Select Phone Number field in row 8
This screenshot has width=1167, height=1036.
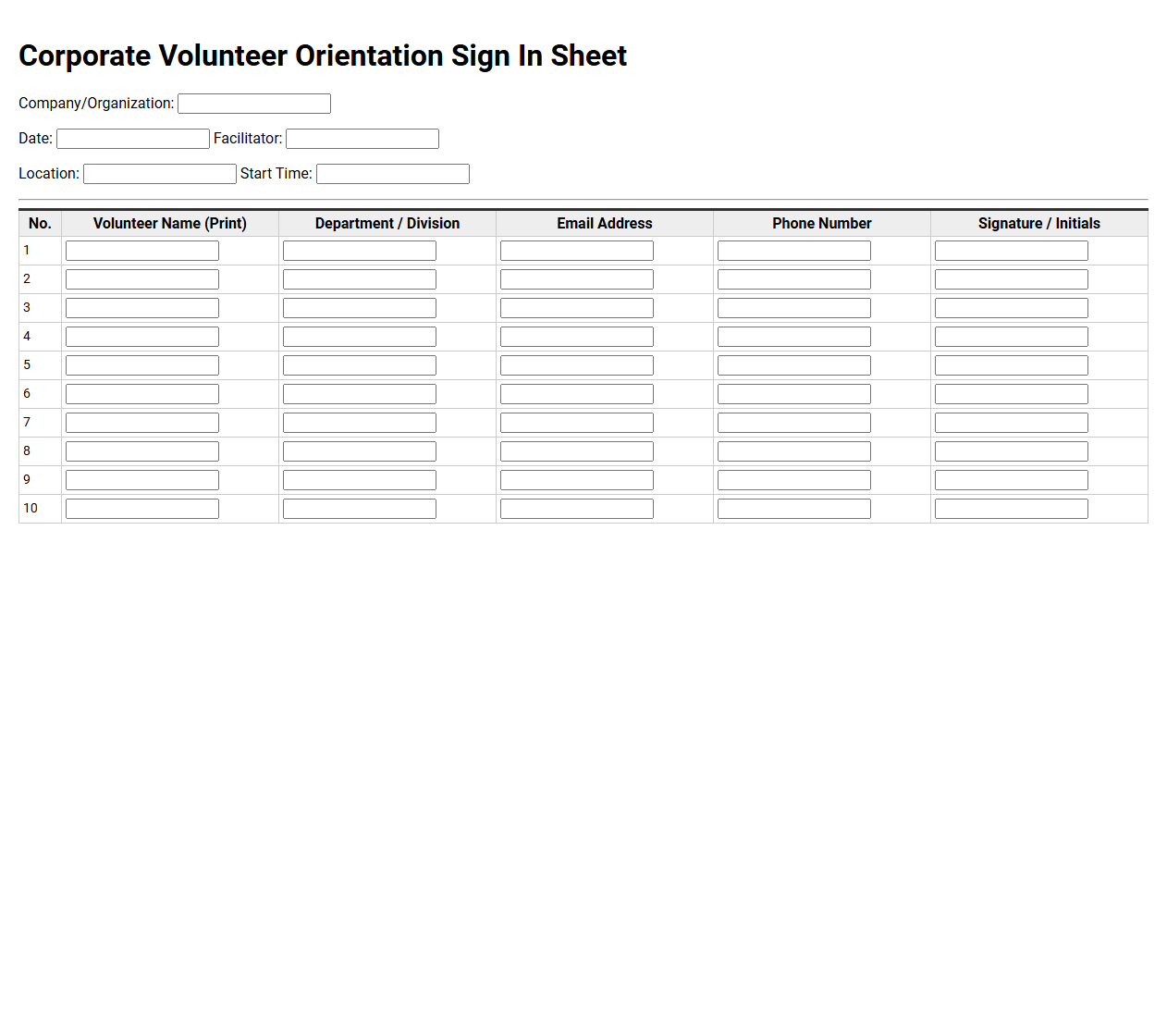pyautogui.click(x=794, y=451)
